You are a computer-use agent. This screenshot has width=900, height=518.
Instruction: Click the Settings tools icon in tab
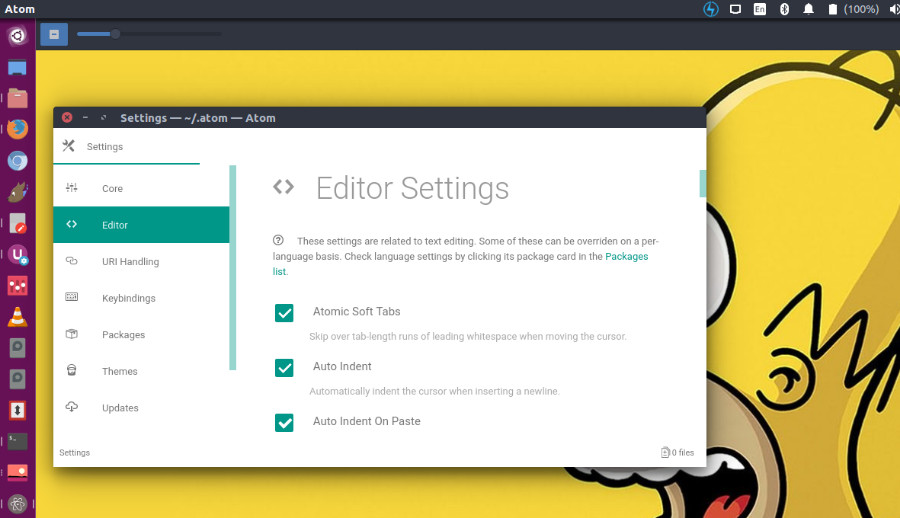pyautogui.click(x=69, y=146)
